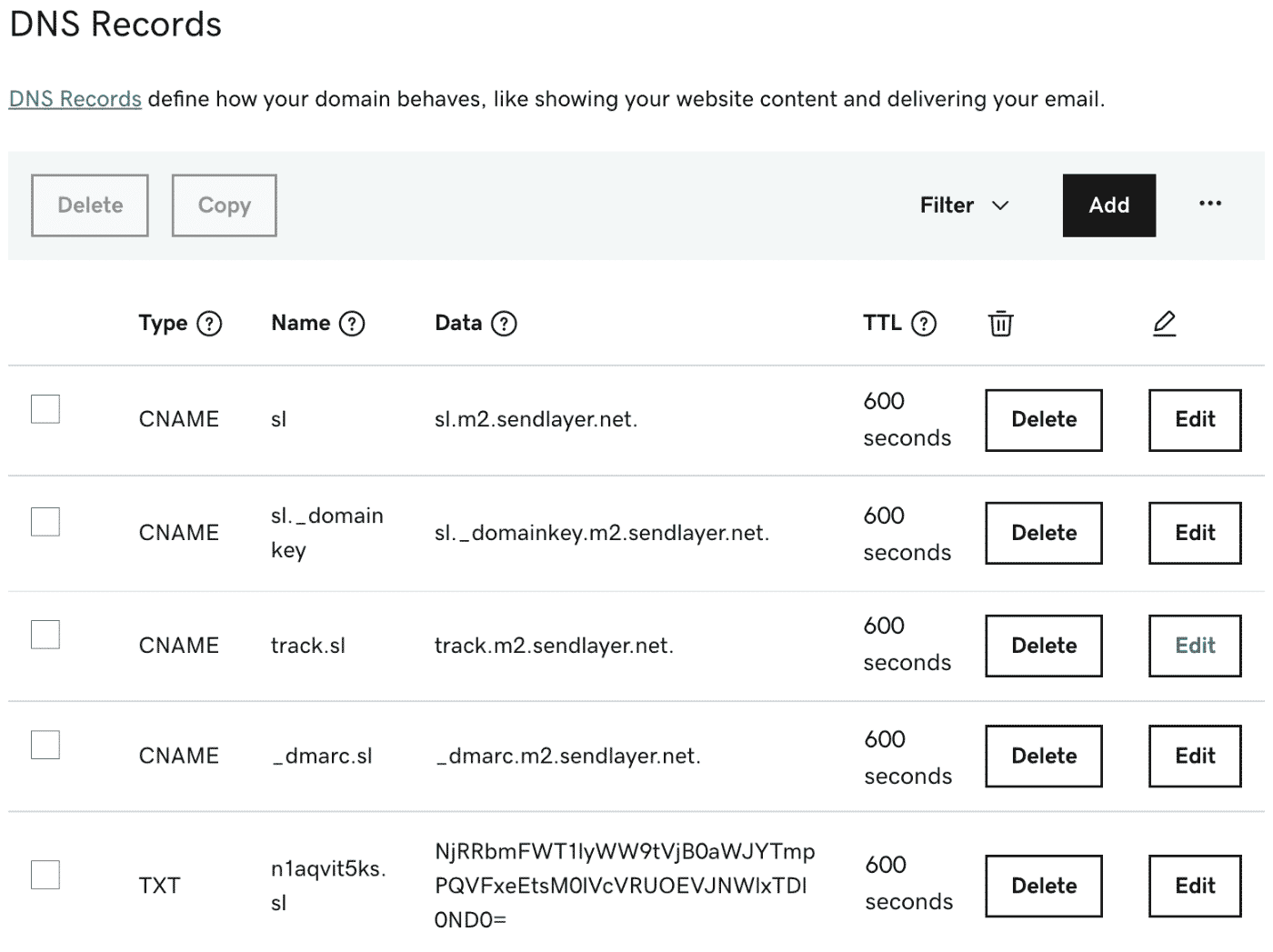The width and height of the screenshot is (1273, 952).
Task: Delete the sl CNAME record
Action: click(x=1043, y=419)
